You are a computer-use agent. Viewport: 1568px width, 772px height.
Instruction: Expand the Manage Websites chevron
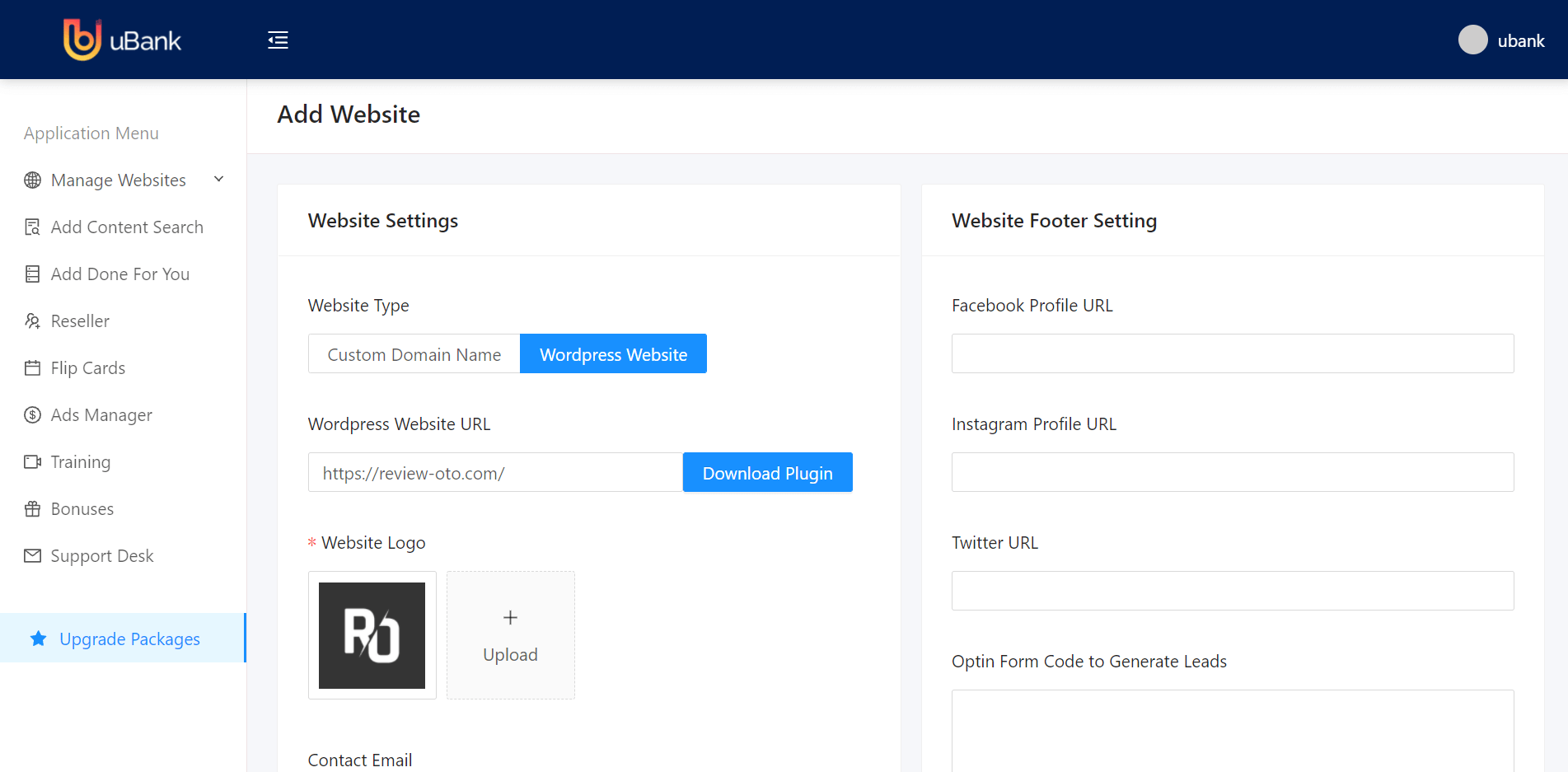tap(219, 180)
